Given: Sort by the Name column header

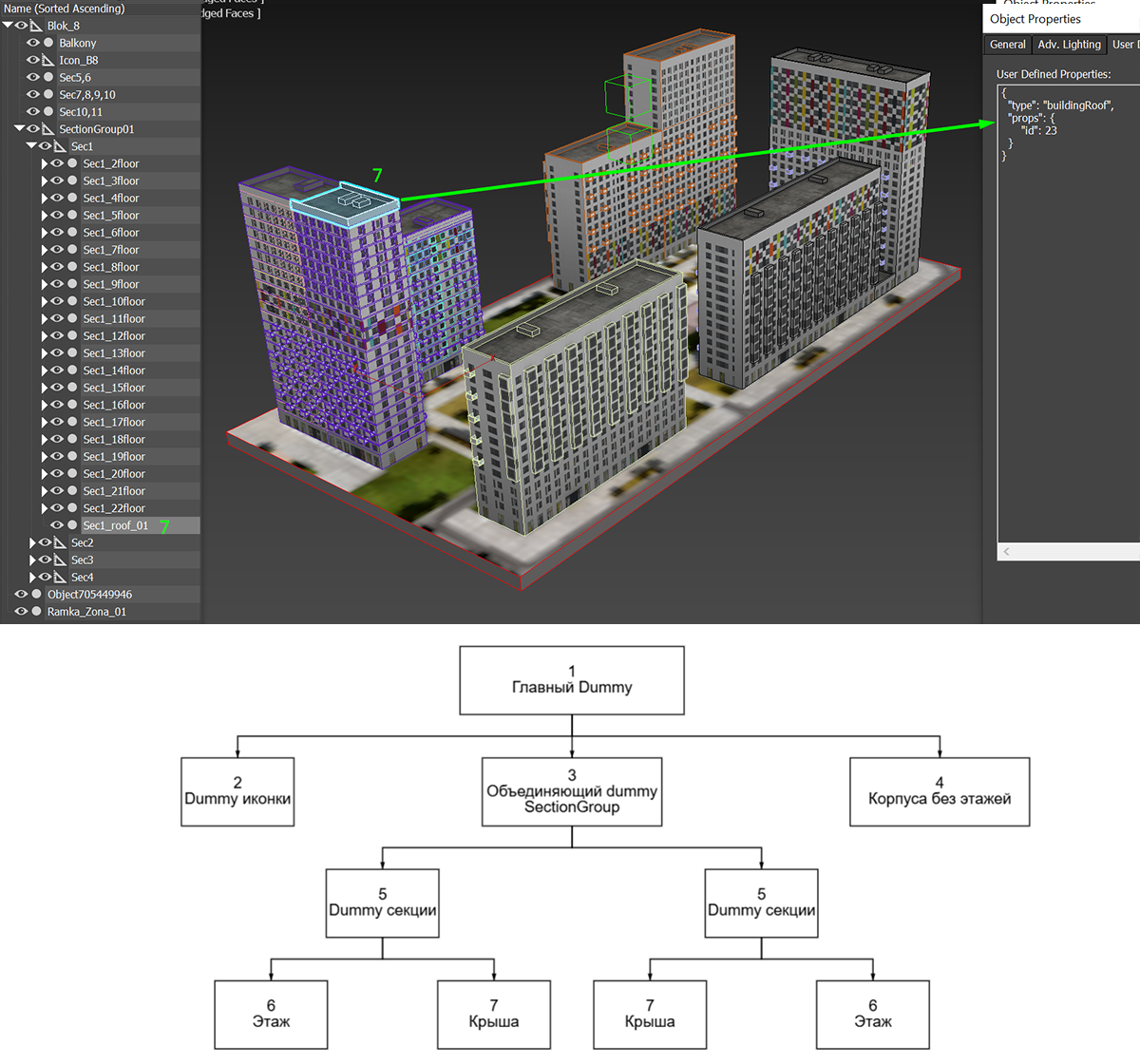Looking at the screenshot, I should tap(101, 9).
